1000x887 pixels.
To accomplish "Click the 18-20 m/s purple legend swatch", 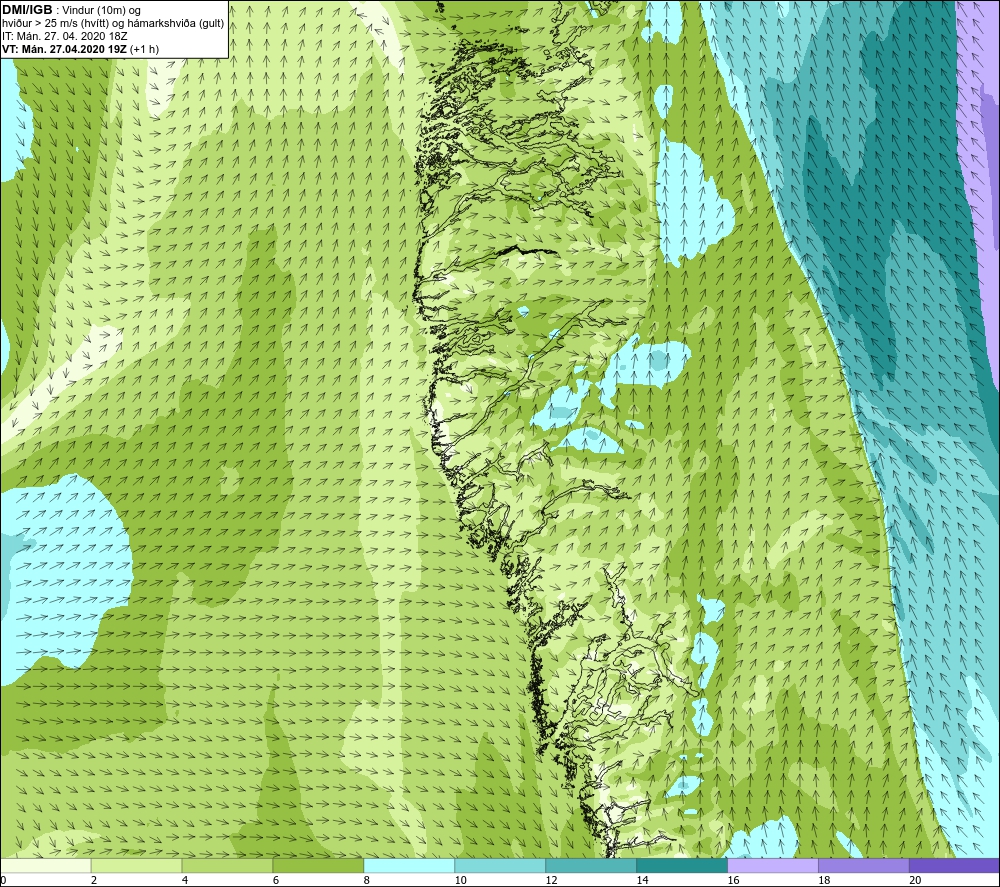I will 864,866.
